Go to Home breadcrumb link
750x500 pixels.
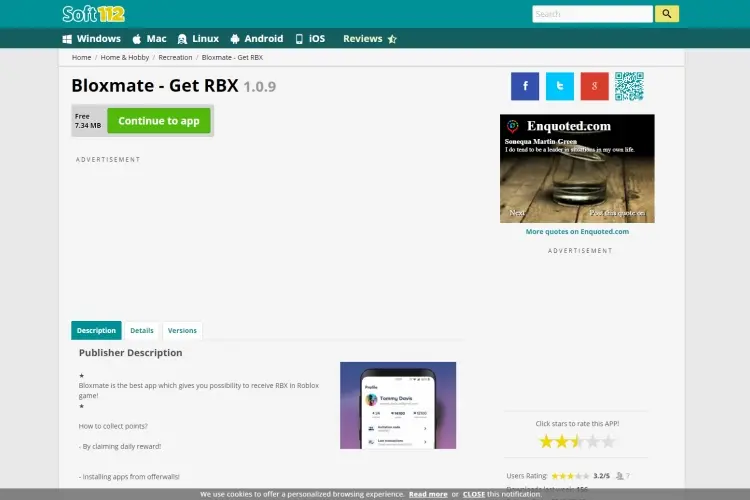[x=81, y=57]
